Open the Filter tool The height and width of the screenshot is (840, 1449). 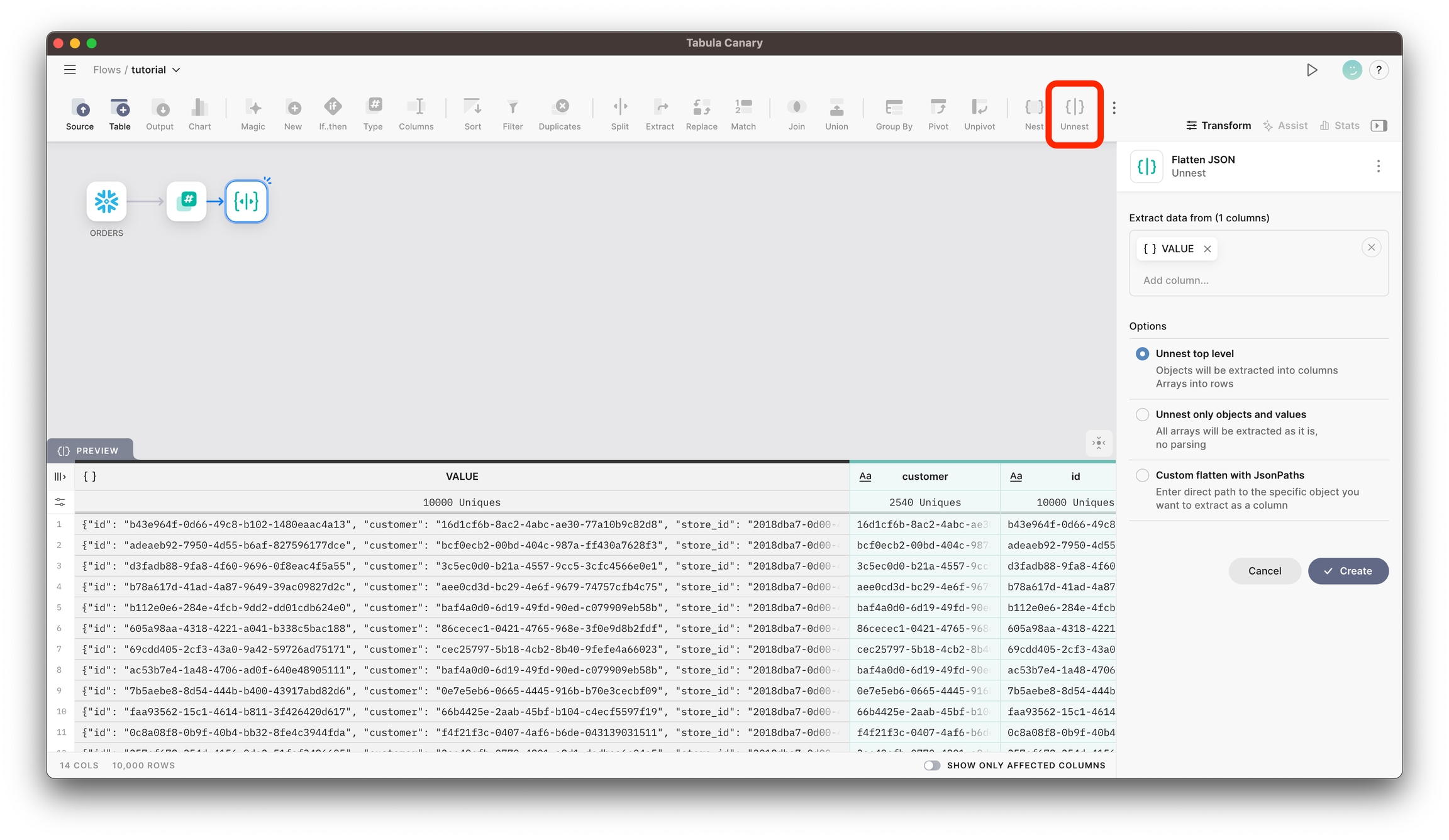tap(513, 113)
